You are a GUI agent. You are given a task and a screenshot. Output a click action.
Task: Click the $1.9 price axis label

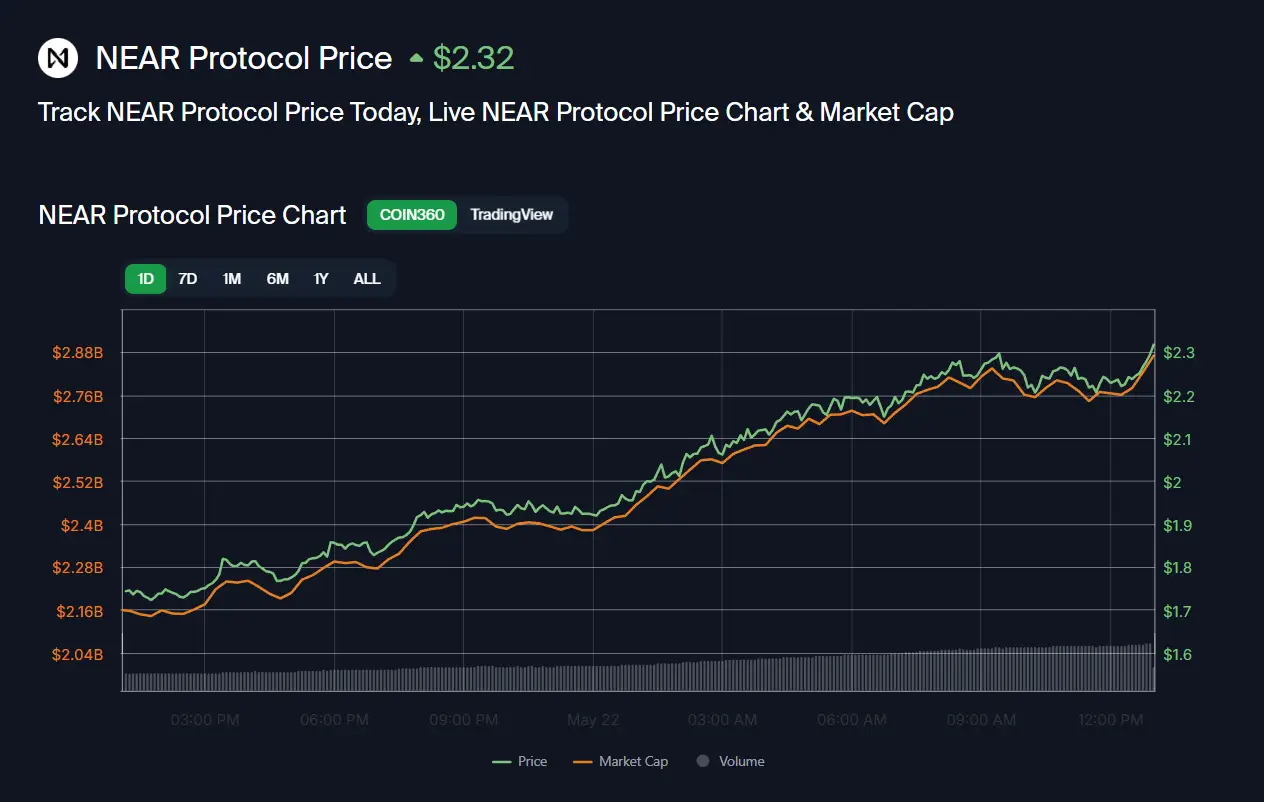[1179, 525]
